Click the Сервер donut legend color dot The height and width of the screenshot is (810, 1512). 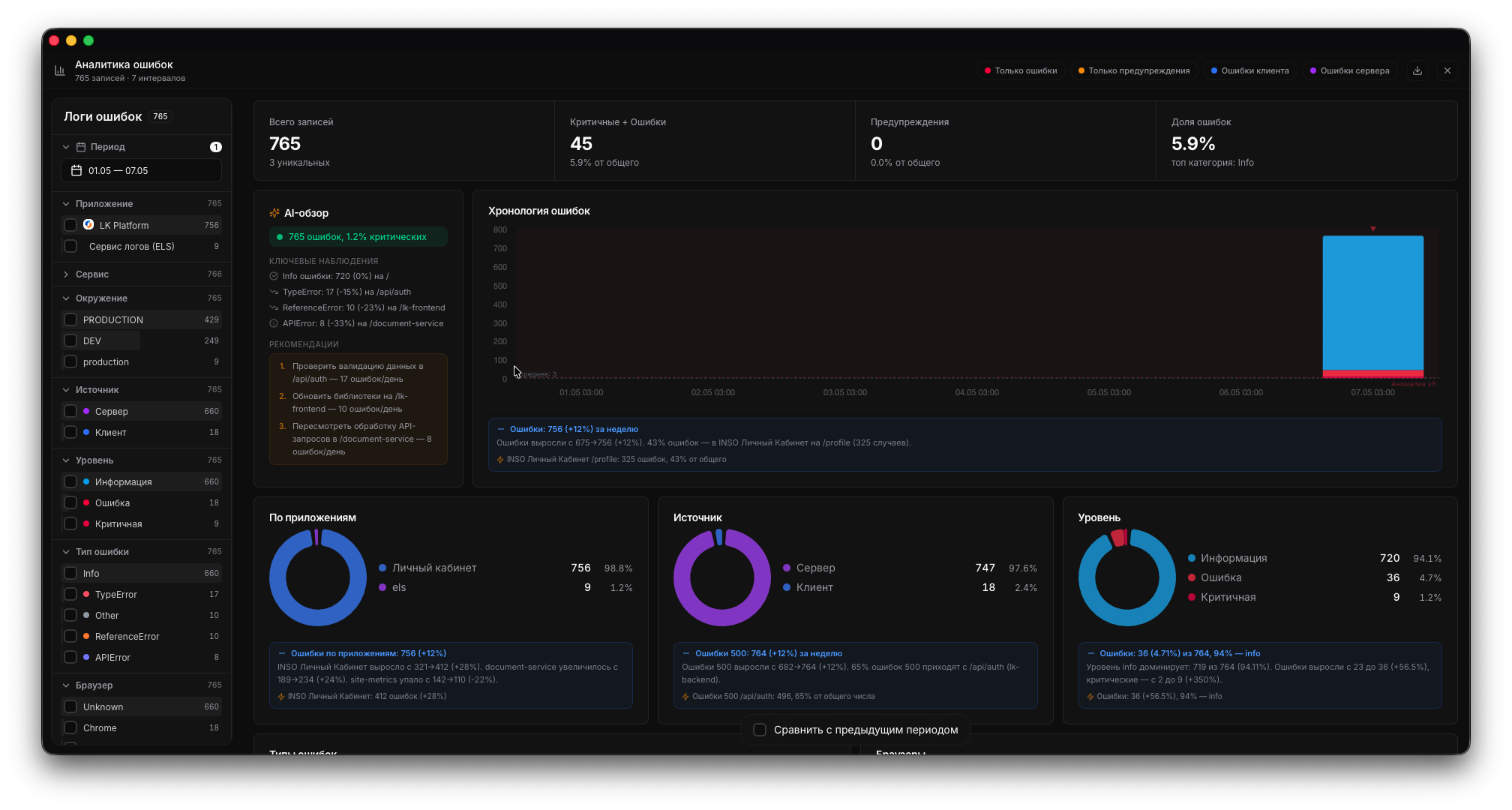(787, 568)
